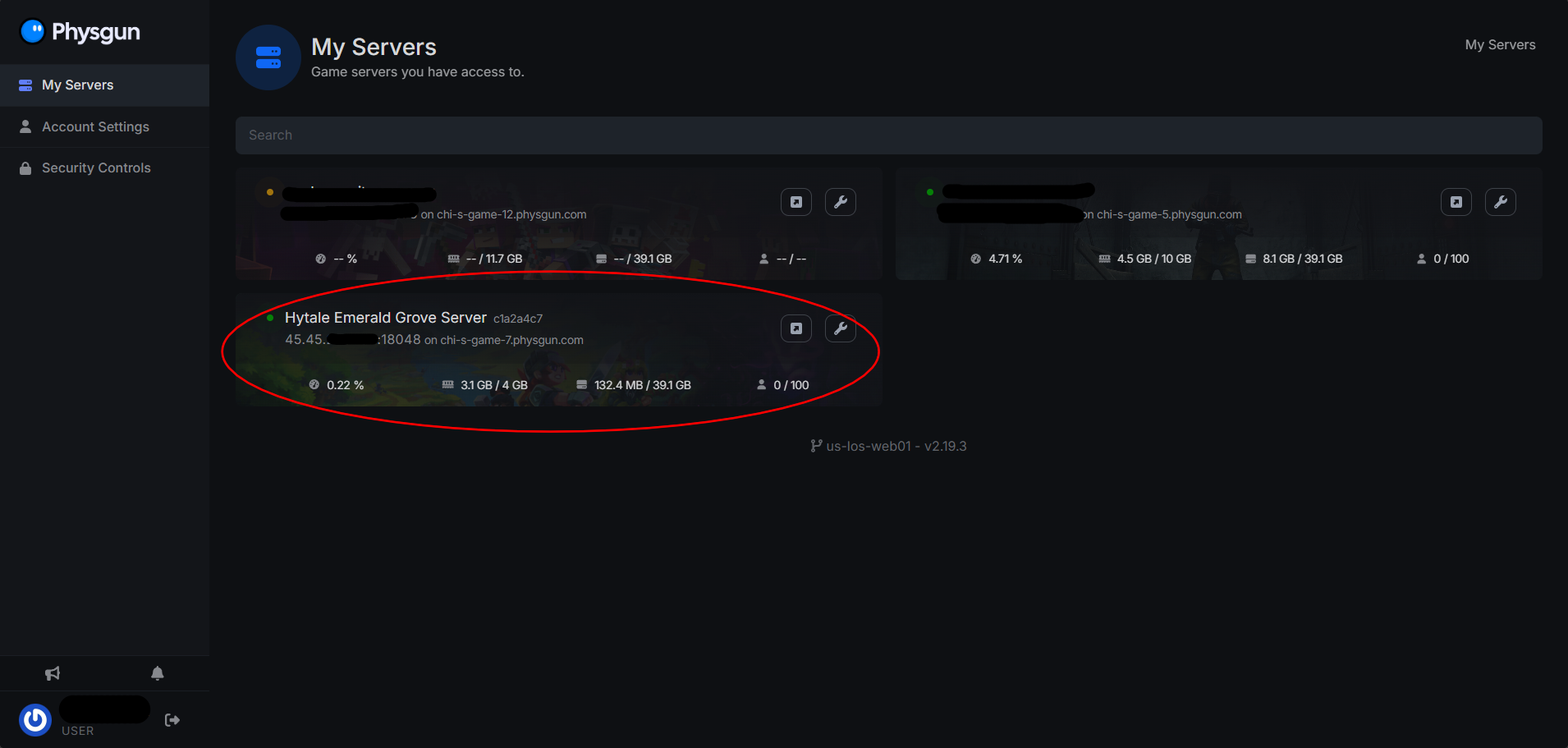This screenshot has height=748, width=1568.
Task: Open the Hytale Emerald Grove Server title
Action: pos(386,318)
